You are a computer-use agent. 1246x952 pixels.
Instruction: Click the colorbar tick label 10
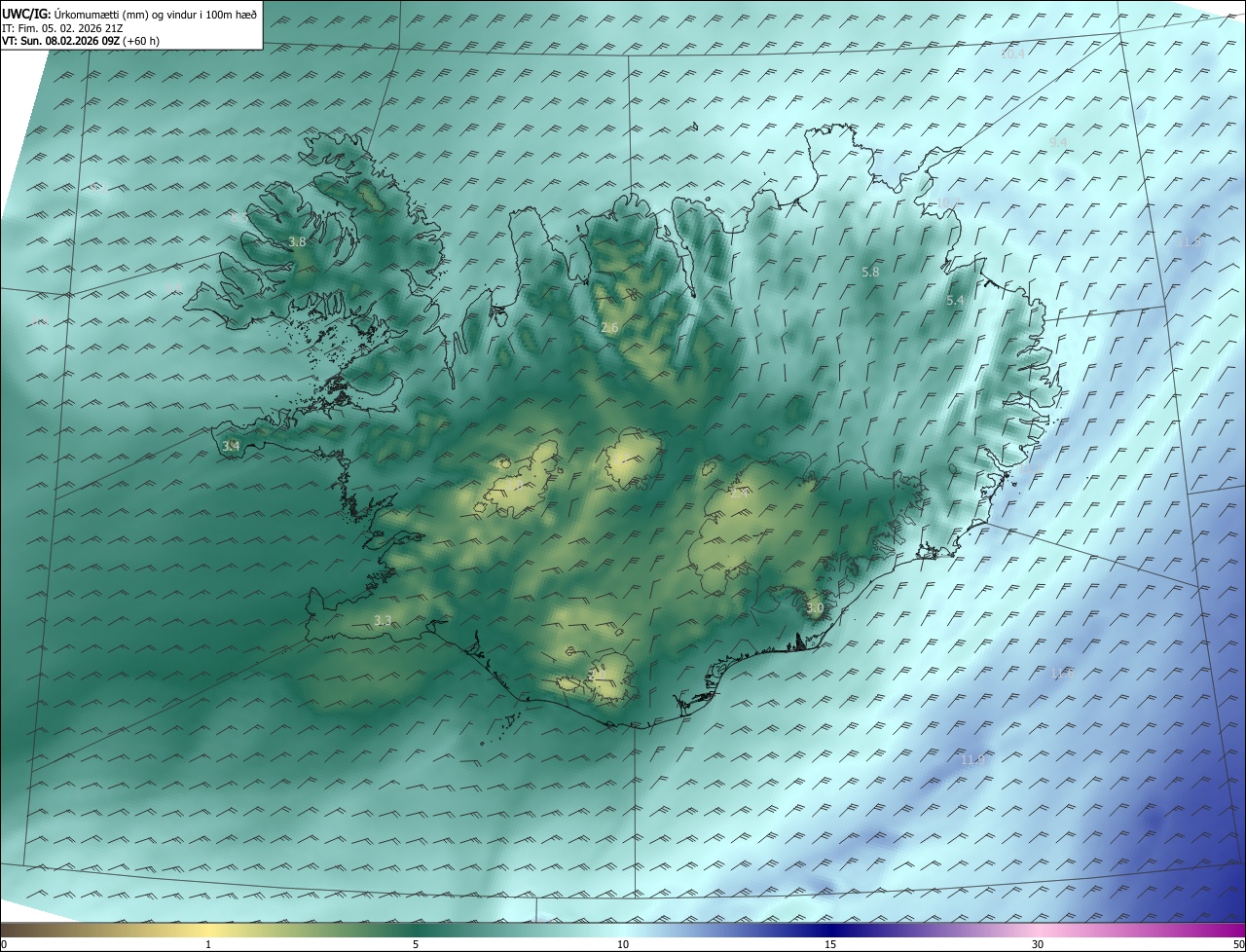623,944
